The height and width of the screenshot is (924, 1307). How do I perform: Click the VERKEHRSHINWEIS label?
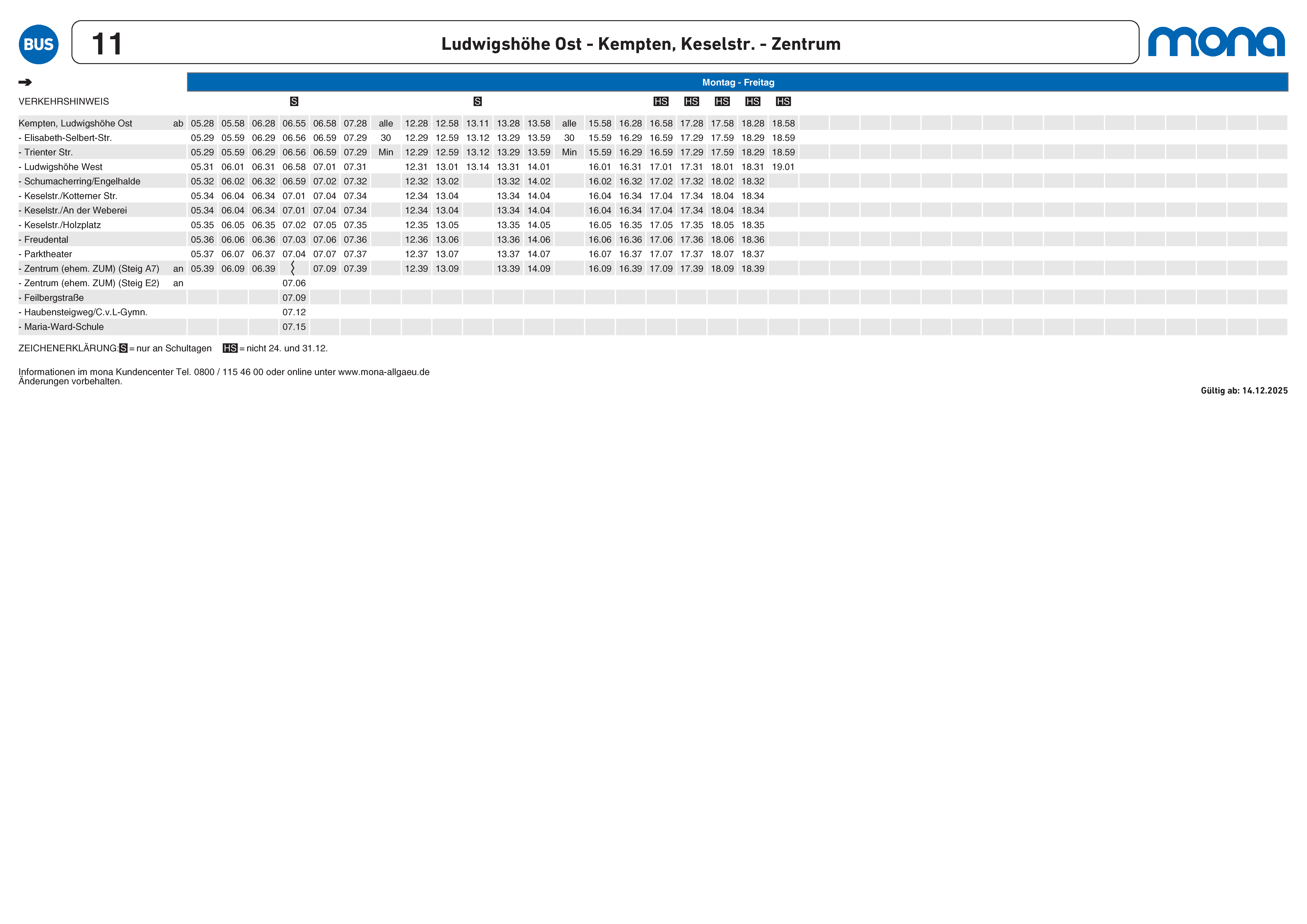click(64, 101)
